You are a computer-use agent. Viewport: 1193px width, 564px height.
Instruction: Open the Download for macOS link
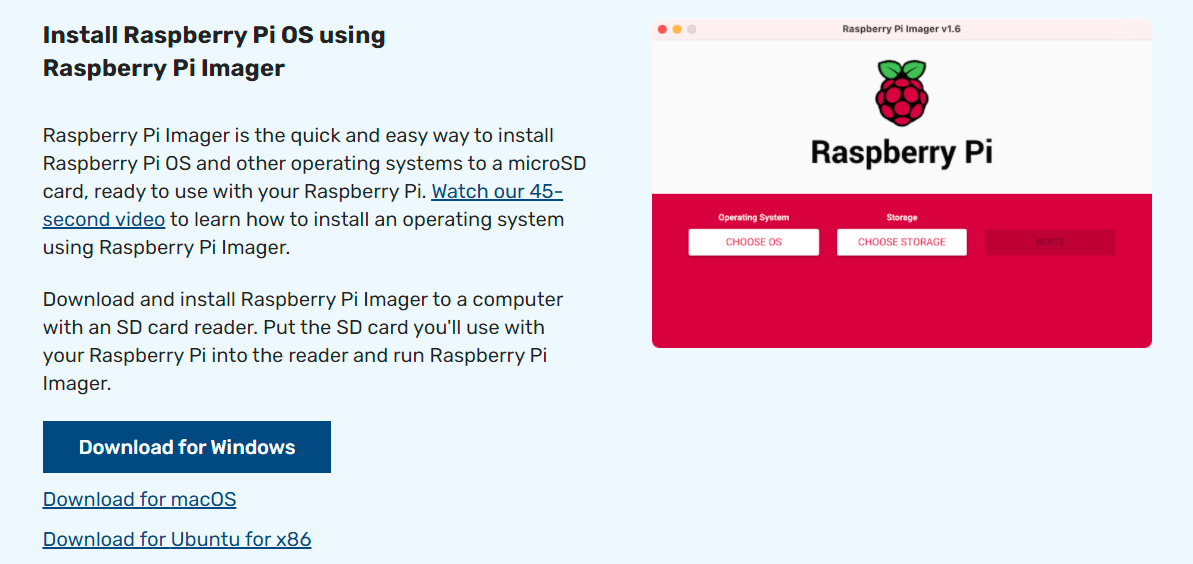point(139,499)
